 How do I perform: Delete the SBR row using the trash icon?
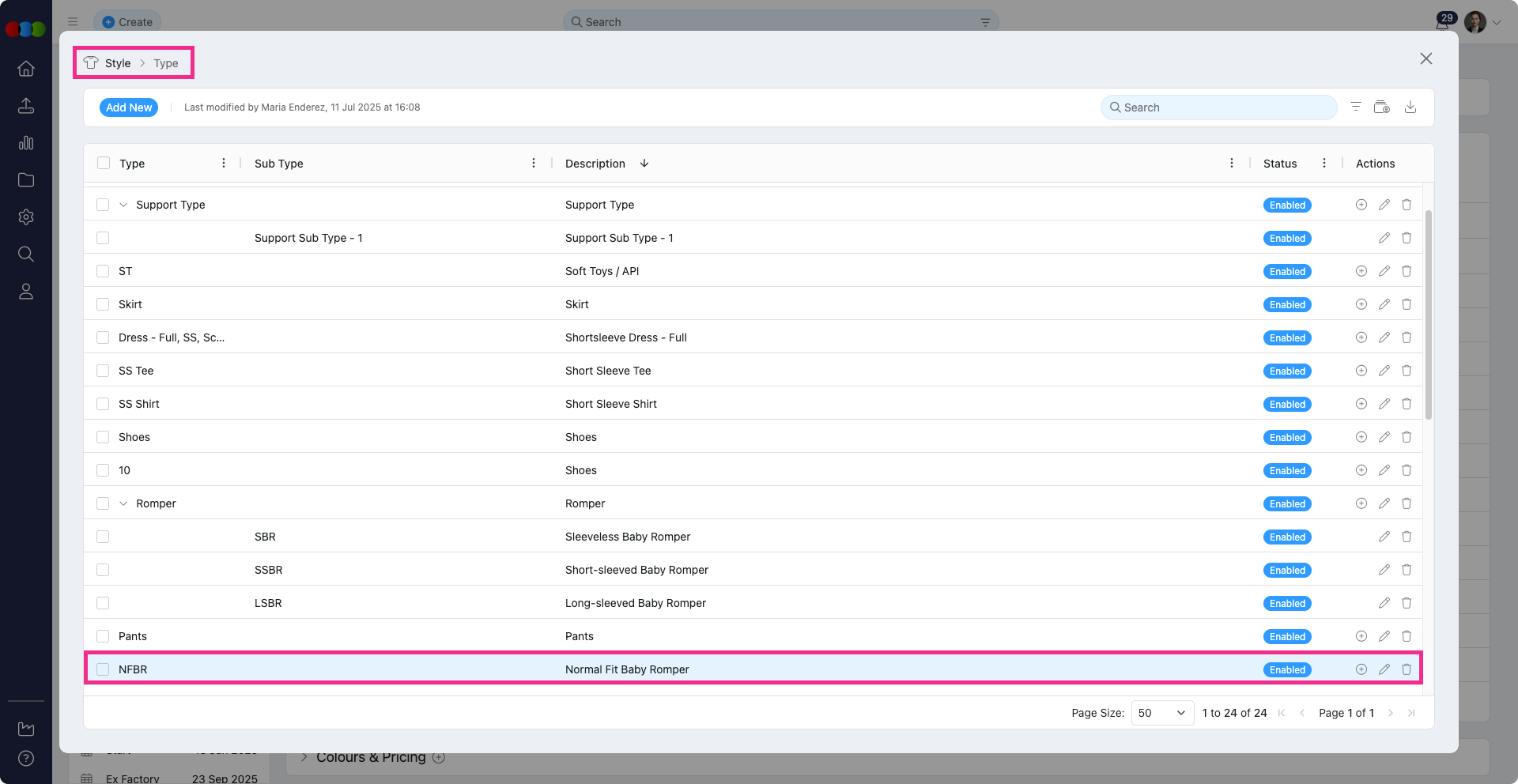point(1407,537)
